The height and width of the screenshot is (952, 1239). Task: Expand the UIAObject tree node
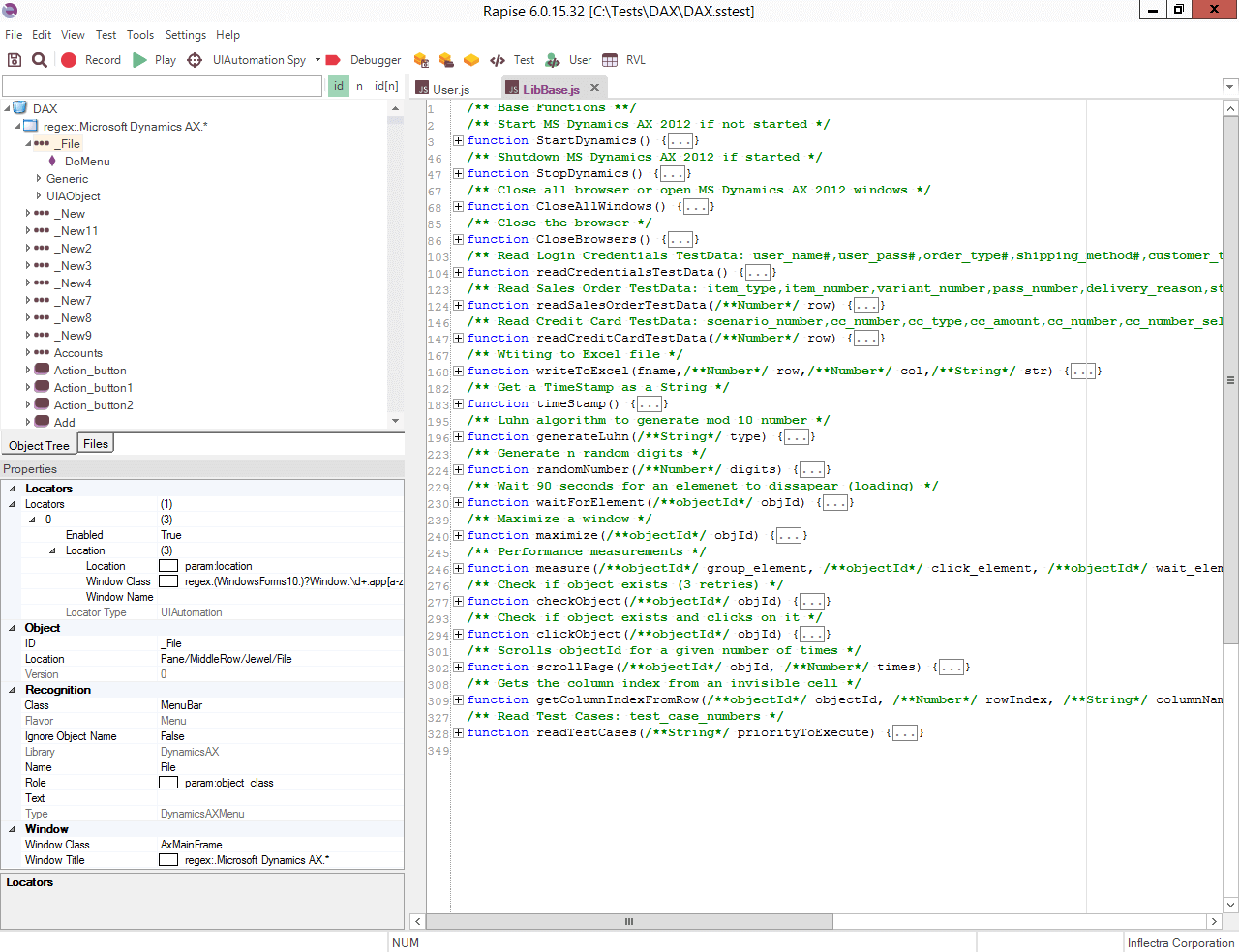[39, 195]
